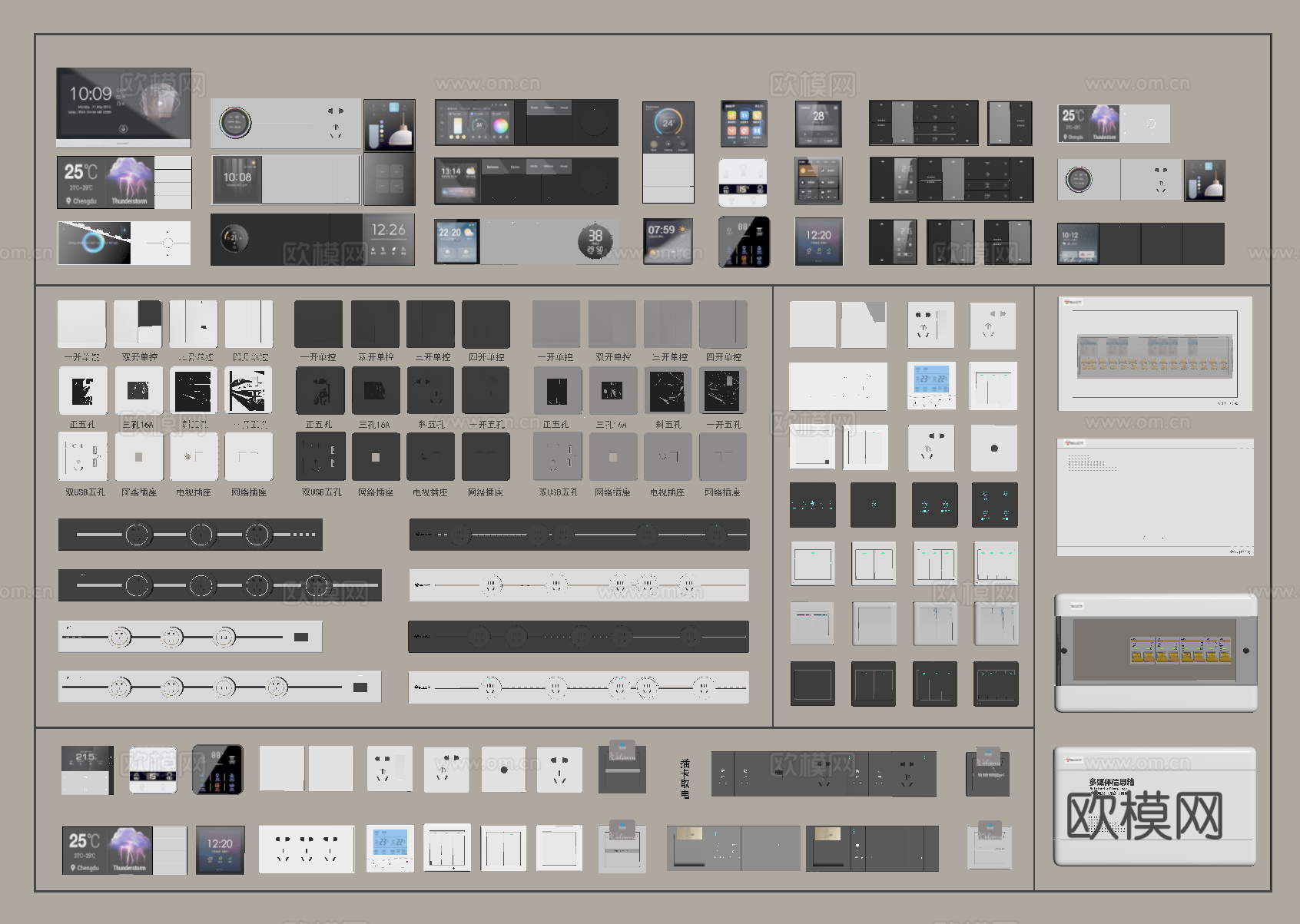1300x924 pixels.
Task: Select the gray 四开单控 switch
Action: (x=723, y=324)
